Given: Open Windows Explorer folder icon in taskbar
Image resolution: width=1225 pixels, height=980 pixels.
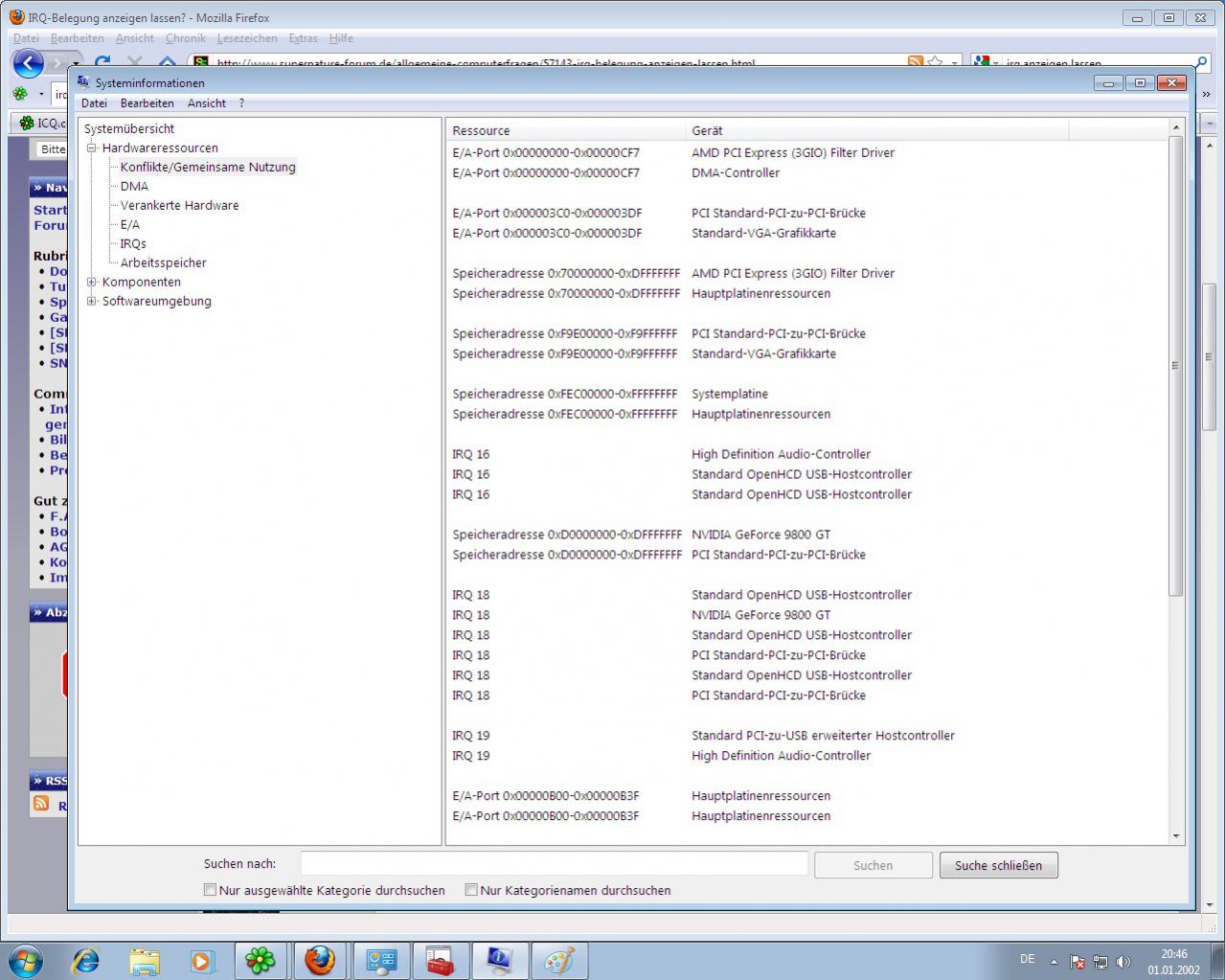Looking at the screenshot, I should (145, 961).
